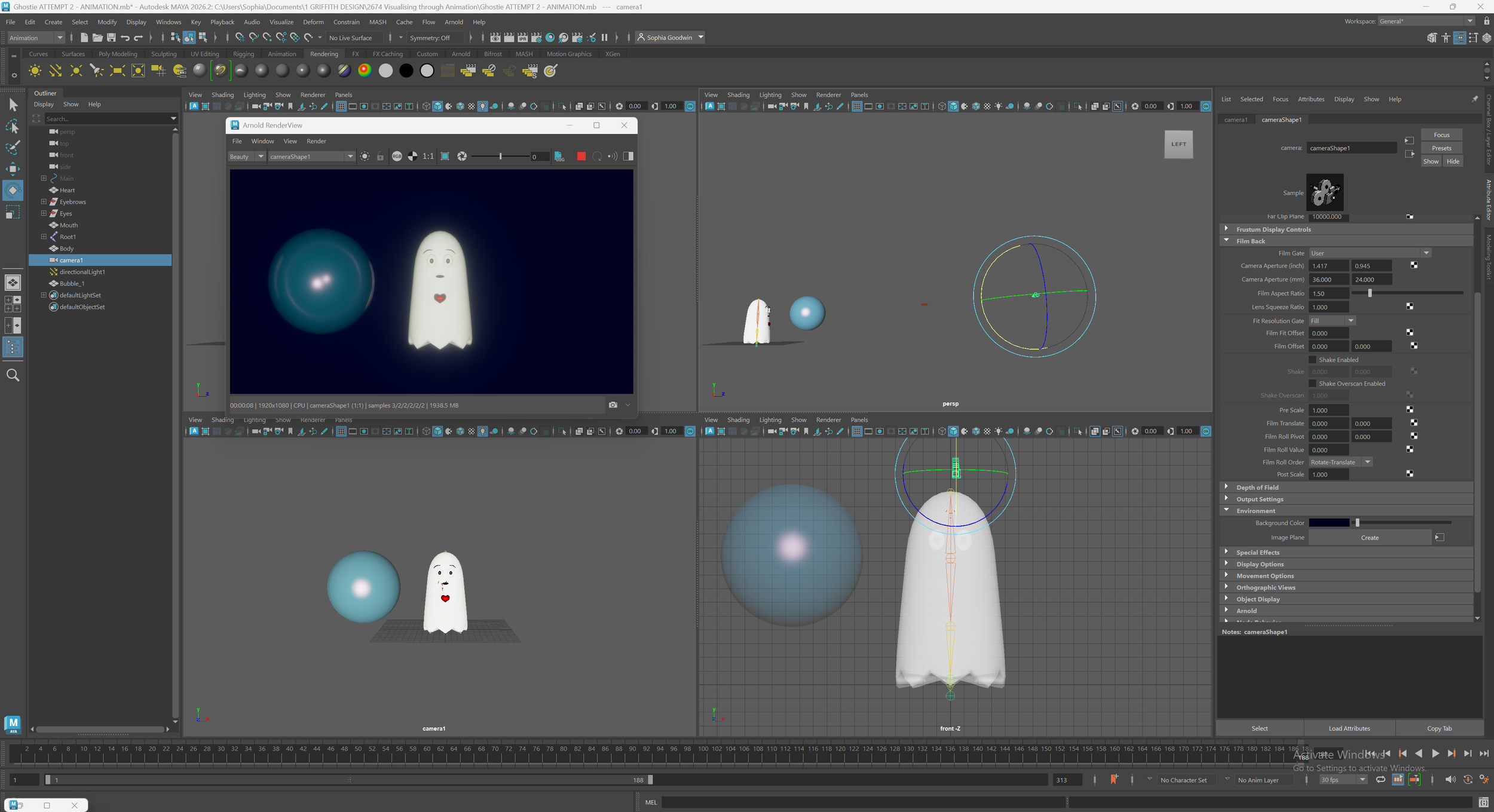Open the Beauty AOV dropdown
This screenshot has width=1494, height=812.
click(247, 157)
